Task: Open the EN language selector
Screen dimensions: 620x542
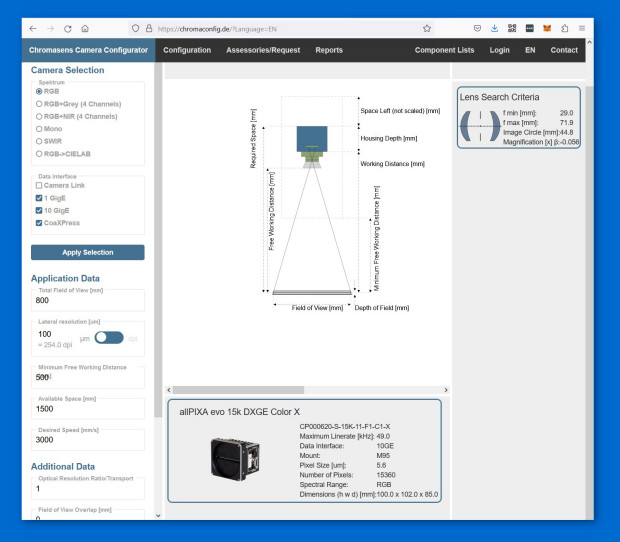Action: (530, 50)
